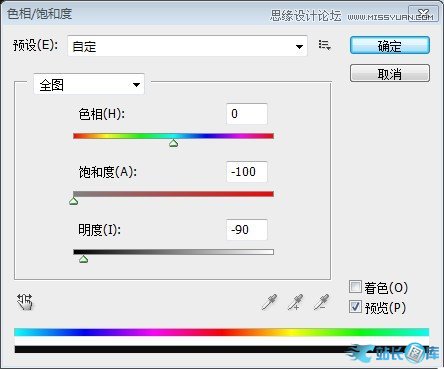Image resolution: width=444 pixels, height=369 pixels.
Task: Select the add-to-sample eyedropper
Action: (x=295, y=302)
